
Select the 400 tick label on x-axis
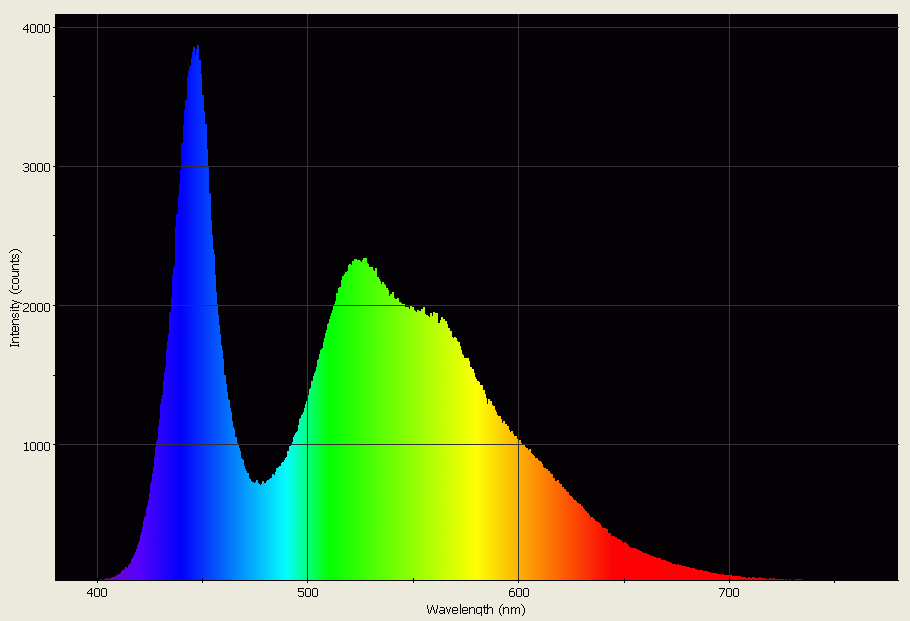(95, 592)
